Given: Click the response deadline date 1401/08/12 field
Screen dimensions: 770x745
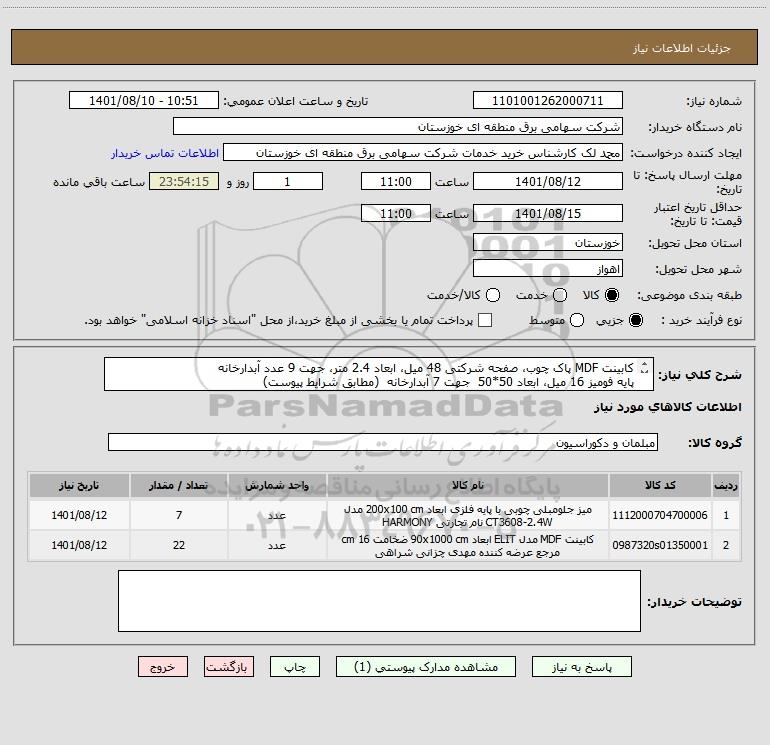Looking at the screenshot, I should tap(548, 181).
